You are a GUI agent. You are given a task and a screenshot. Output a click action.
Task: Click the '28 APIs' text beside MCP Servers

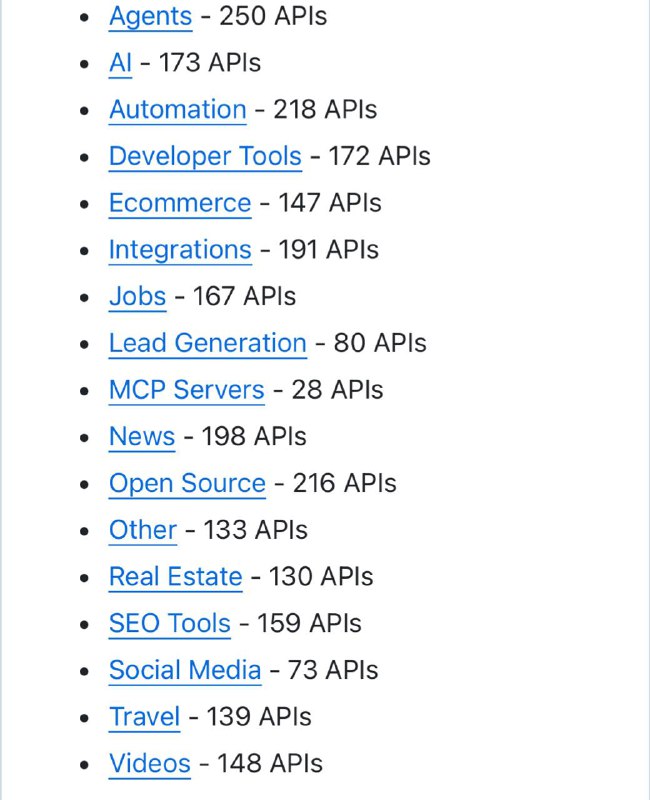337,390
